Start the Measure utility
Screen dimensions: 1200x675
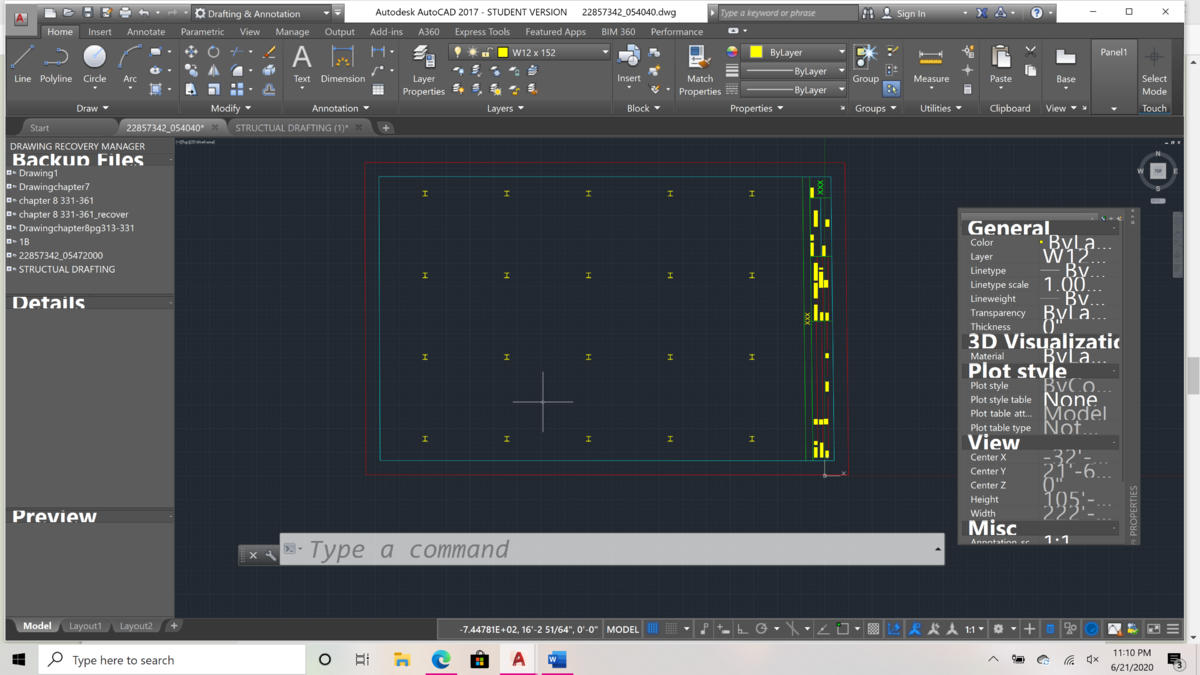(930, 64)
